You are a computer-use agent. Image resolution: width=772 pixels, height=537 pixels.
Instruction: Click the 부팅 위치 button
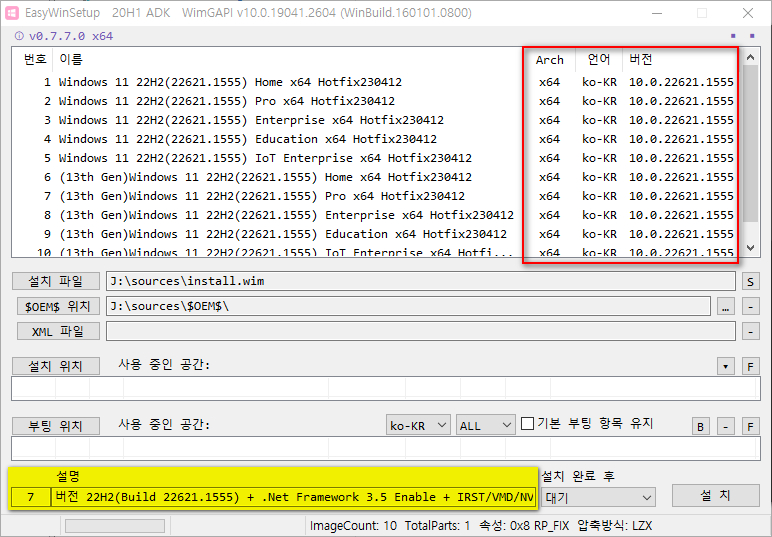[56, 426]
